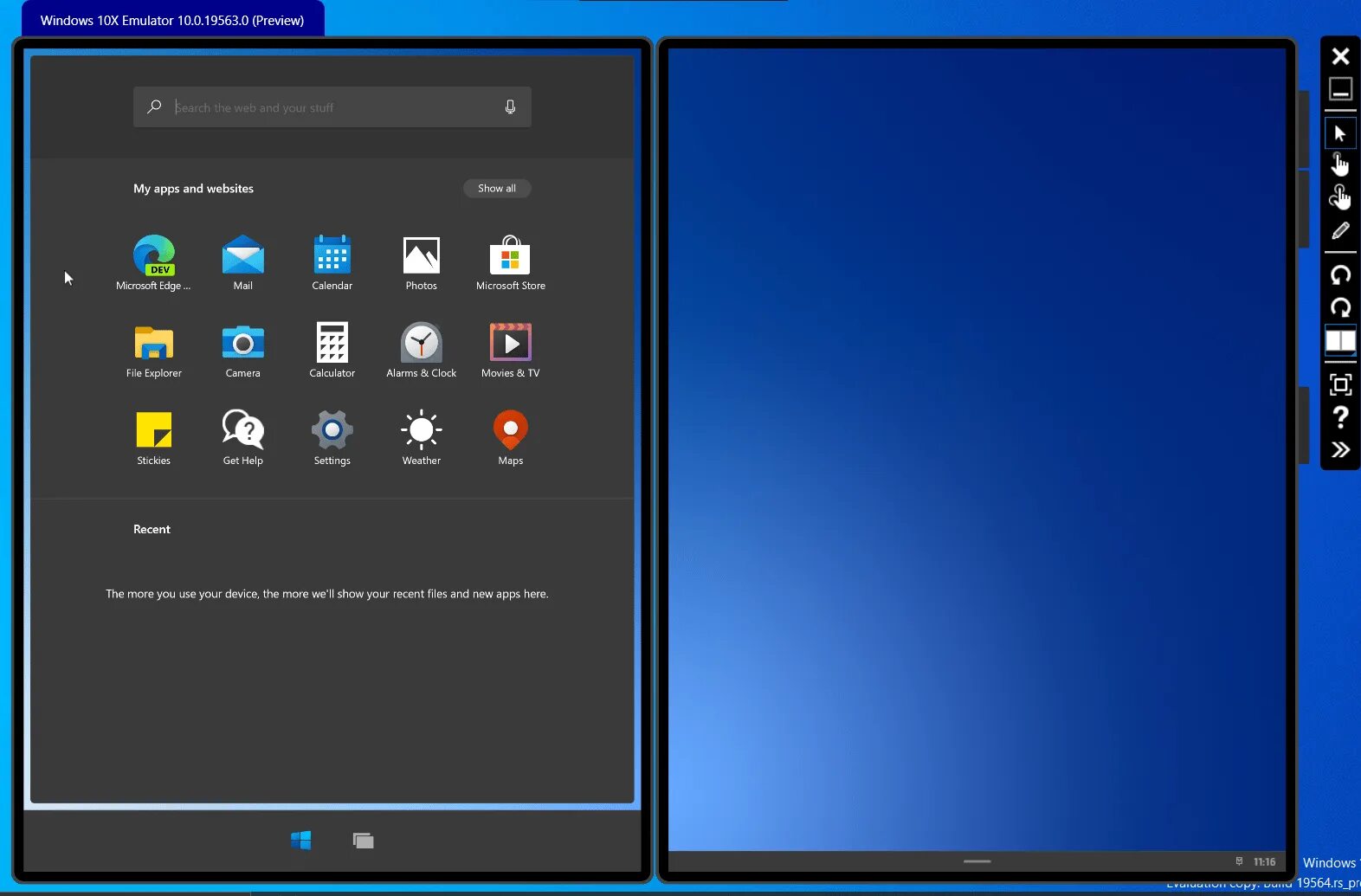
Task: Expand additional emulator tools chevron
Action: tap(1340, 449)
